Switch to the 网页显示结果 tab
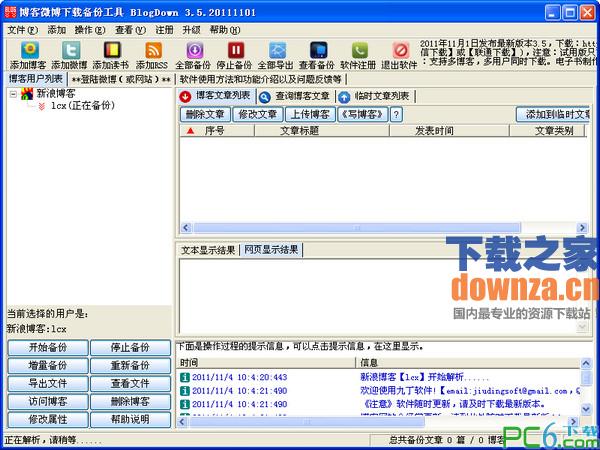The image size is (600, 450). (271, 250)
